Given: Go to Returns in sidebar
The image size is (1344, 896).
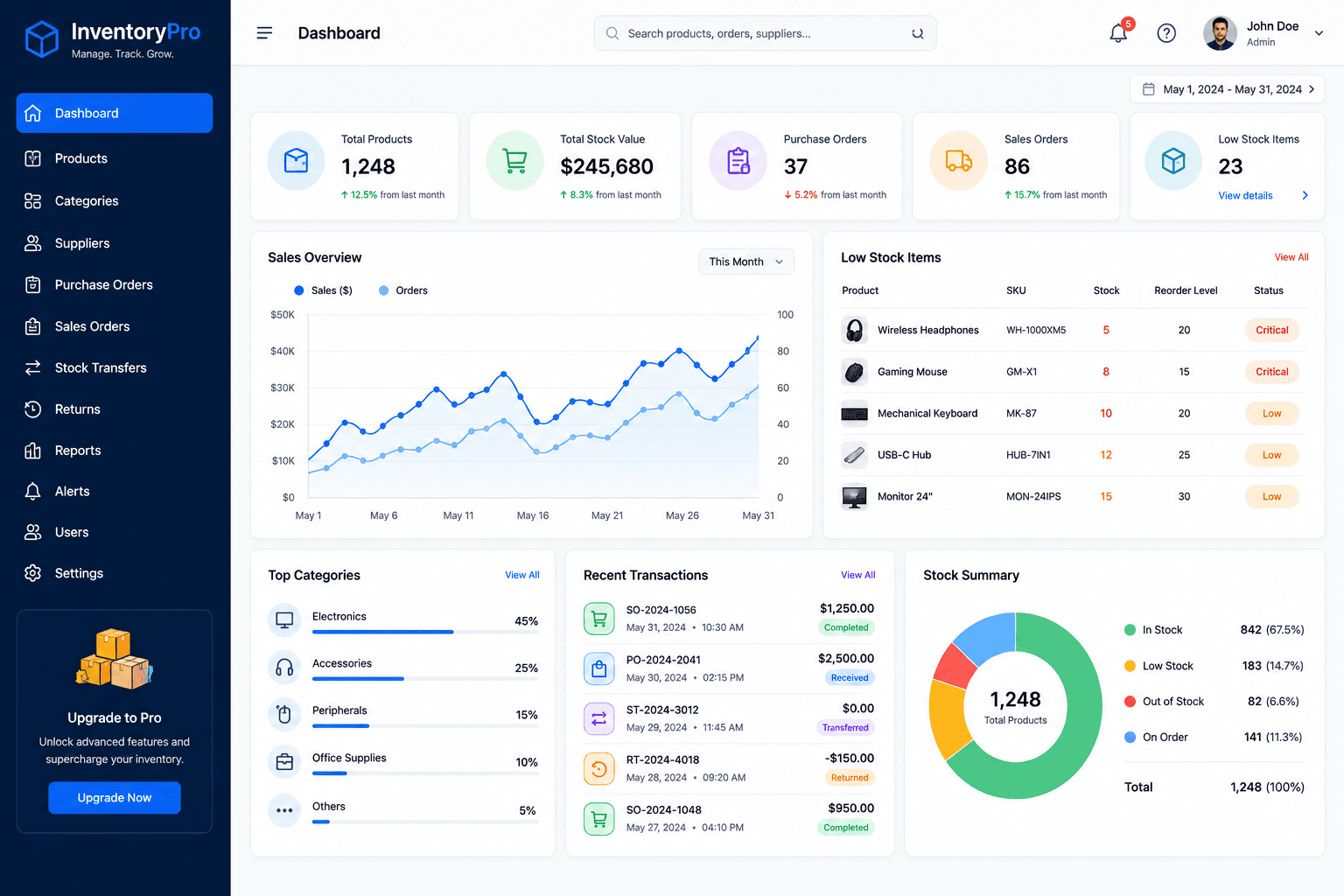Looking at the screenshot, I should tap(115, 409).
